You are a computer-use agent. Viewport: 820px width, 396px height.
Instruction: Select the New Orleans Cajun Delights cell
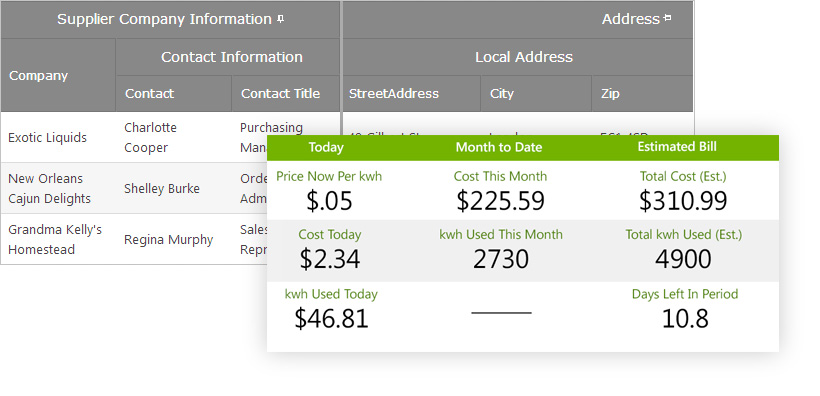coord(58,188)
